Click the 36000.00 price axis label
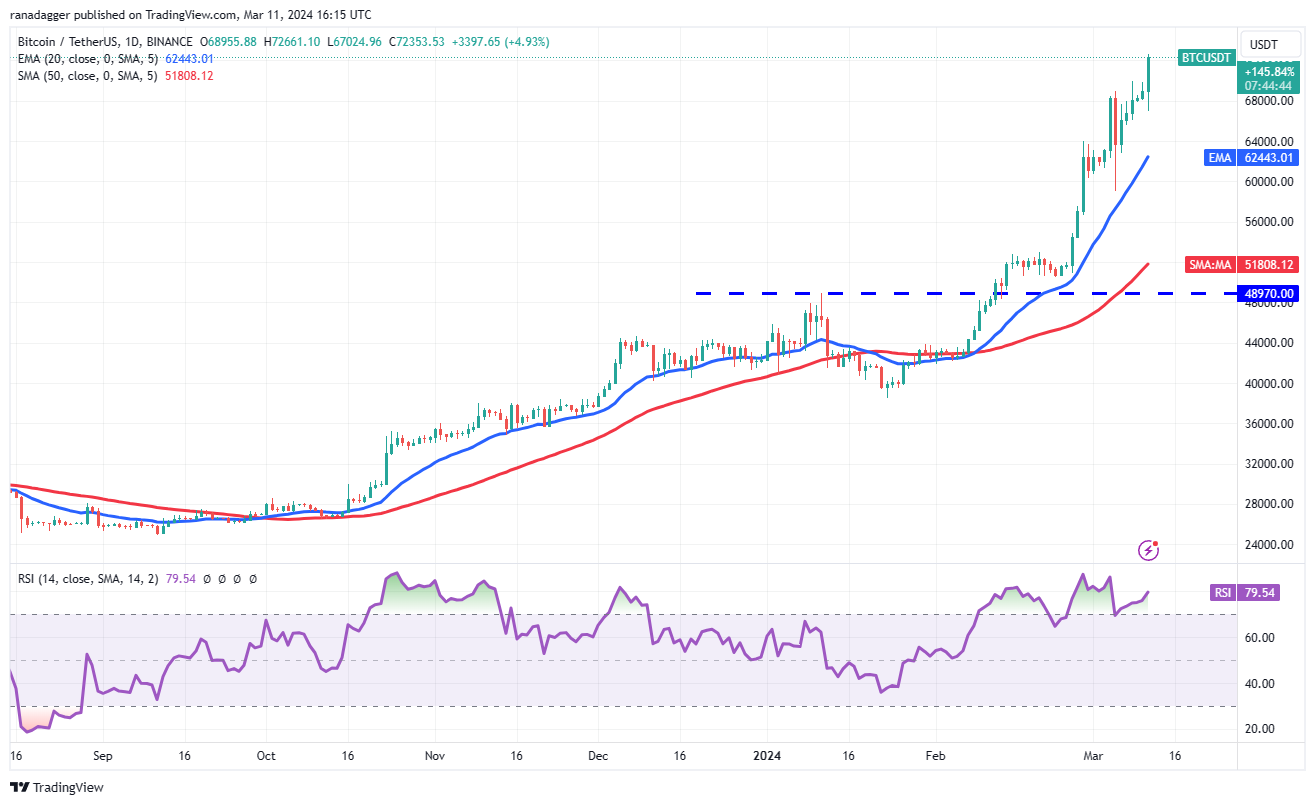 pyautogui.click(x=1269, y=424)
